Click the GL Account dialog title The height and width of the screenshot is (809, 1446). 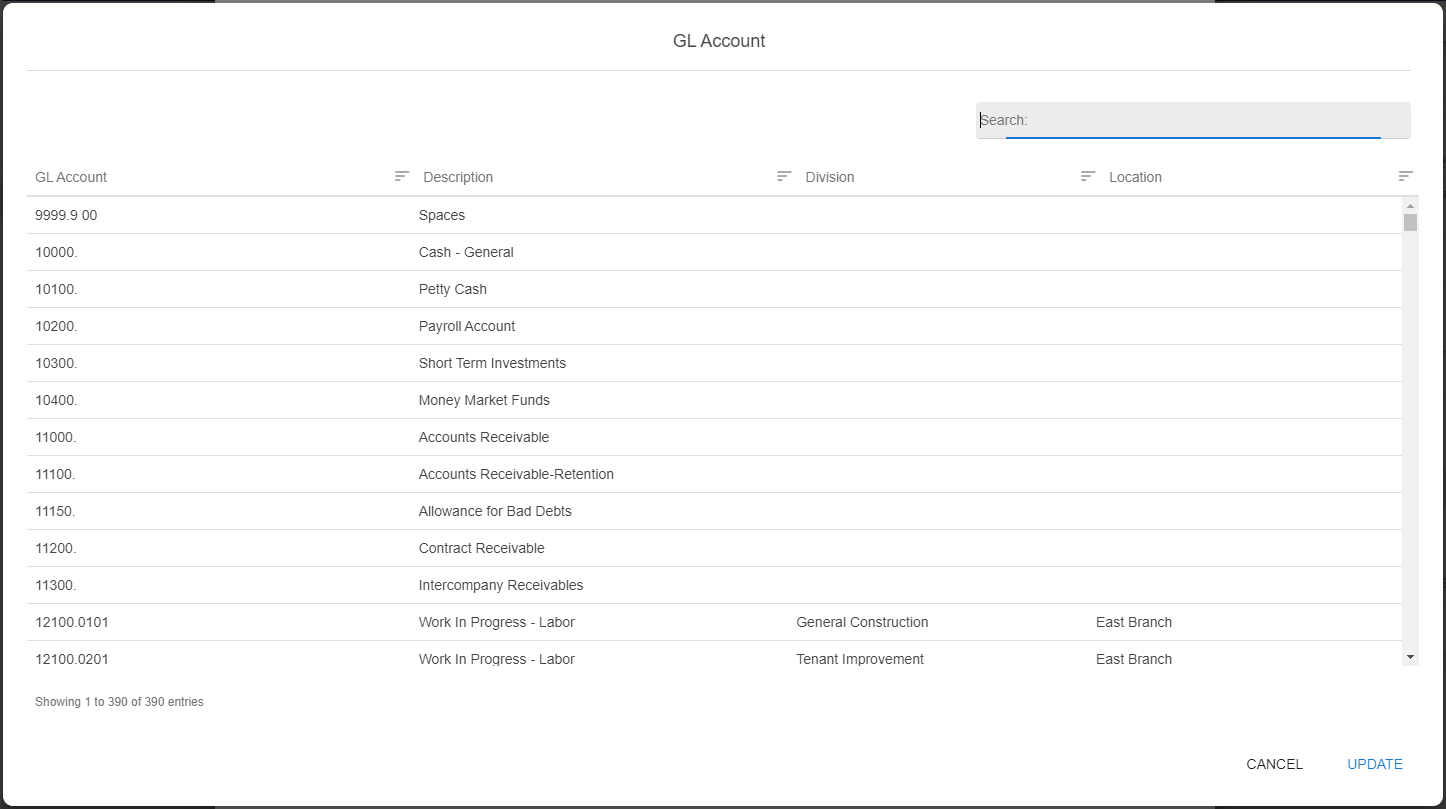[719, 41]
